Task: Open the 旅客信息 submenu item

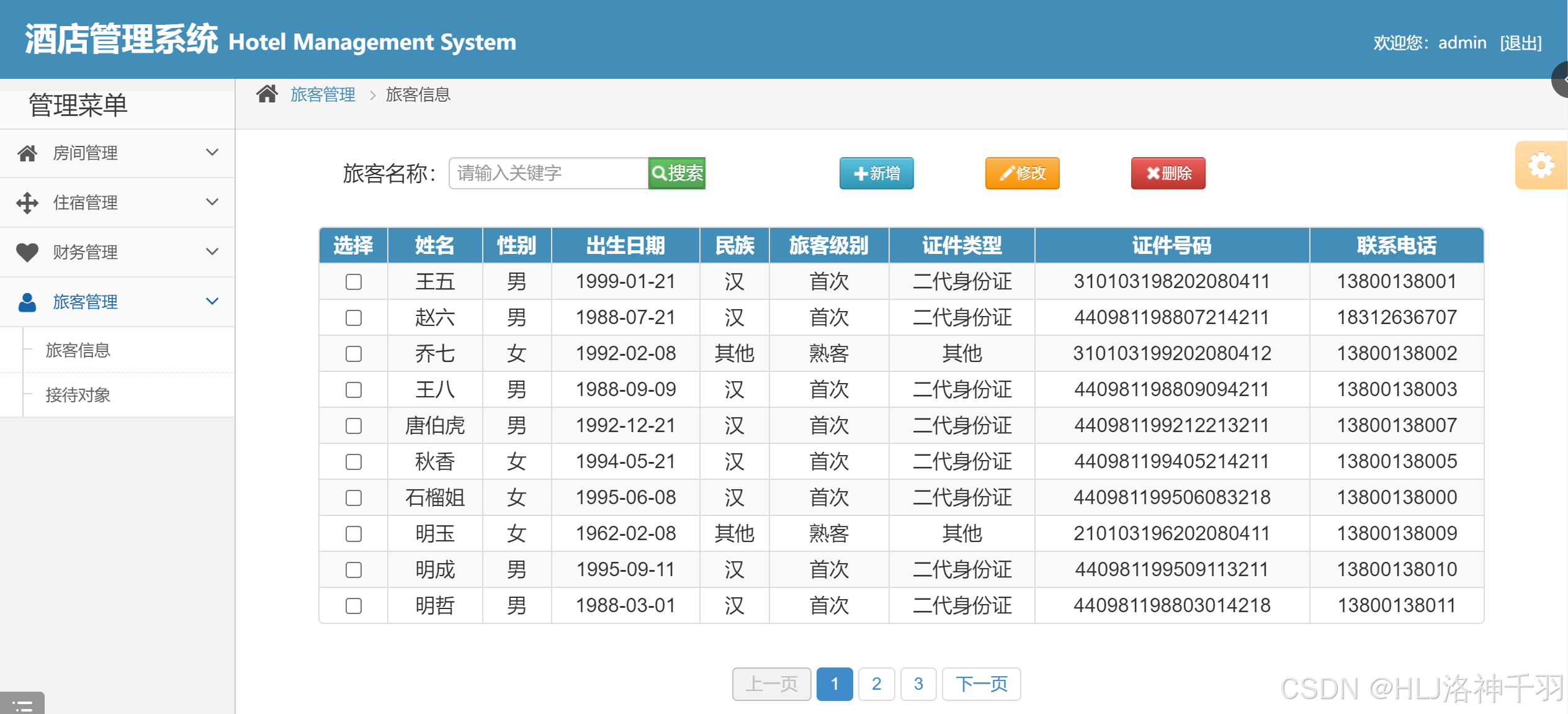Action: [78, 351]
